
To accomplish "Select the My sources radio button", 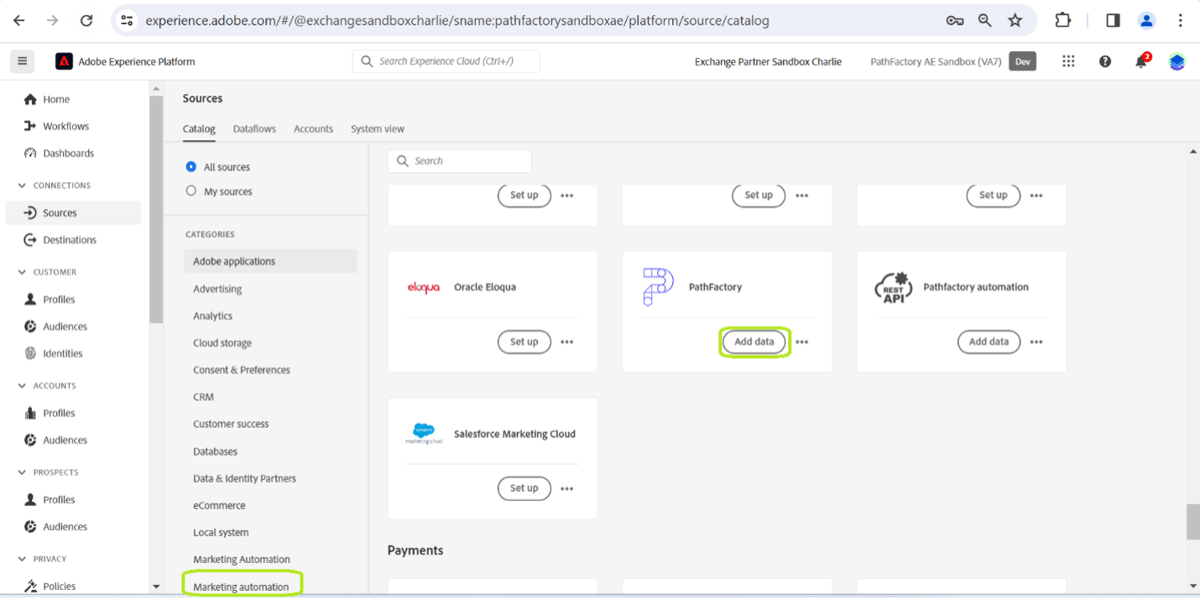I will 189,191.
